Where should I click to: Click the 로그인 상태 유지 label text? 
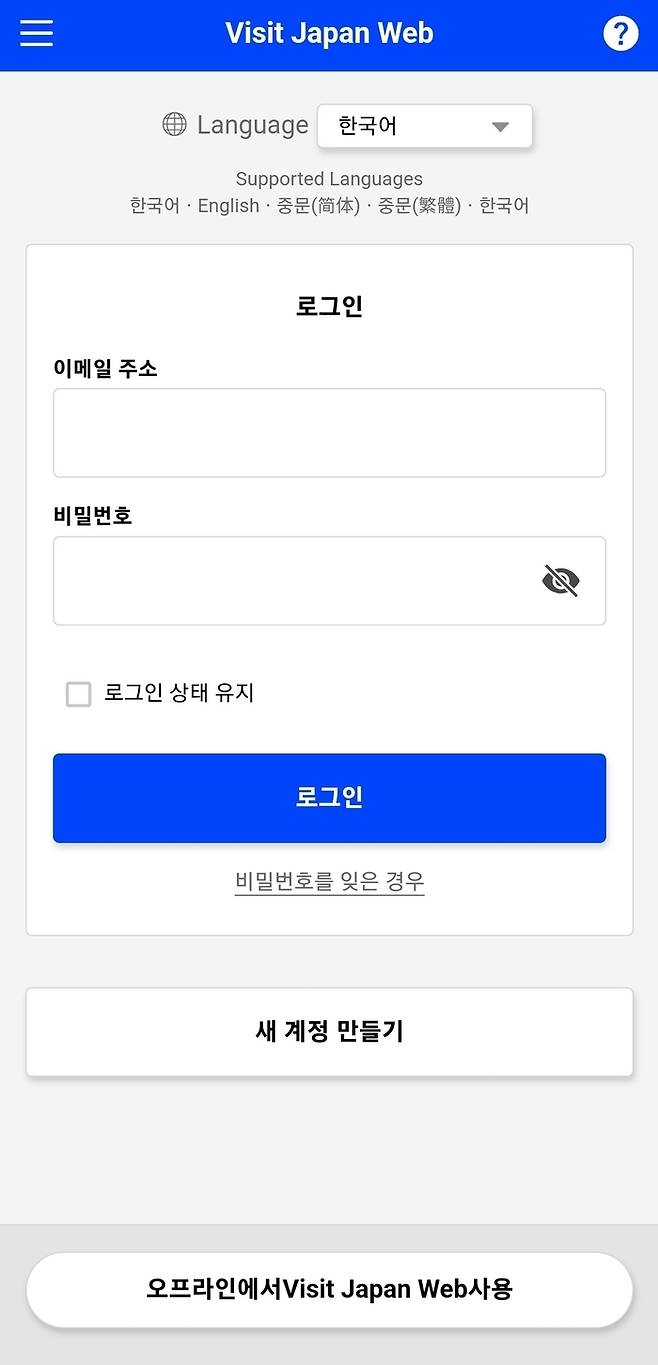(179, 693)
